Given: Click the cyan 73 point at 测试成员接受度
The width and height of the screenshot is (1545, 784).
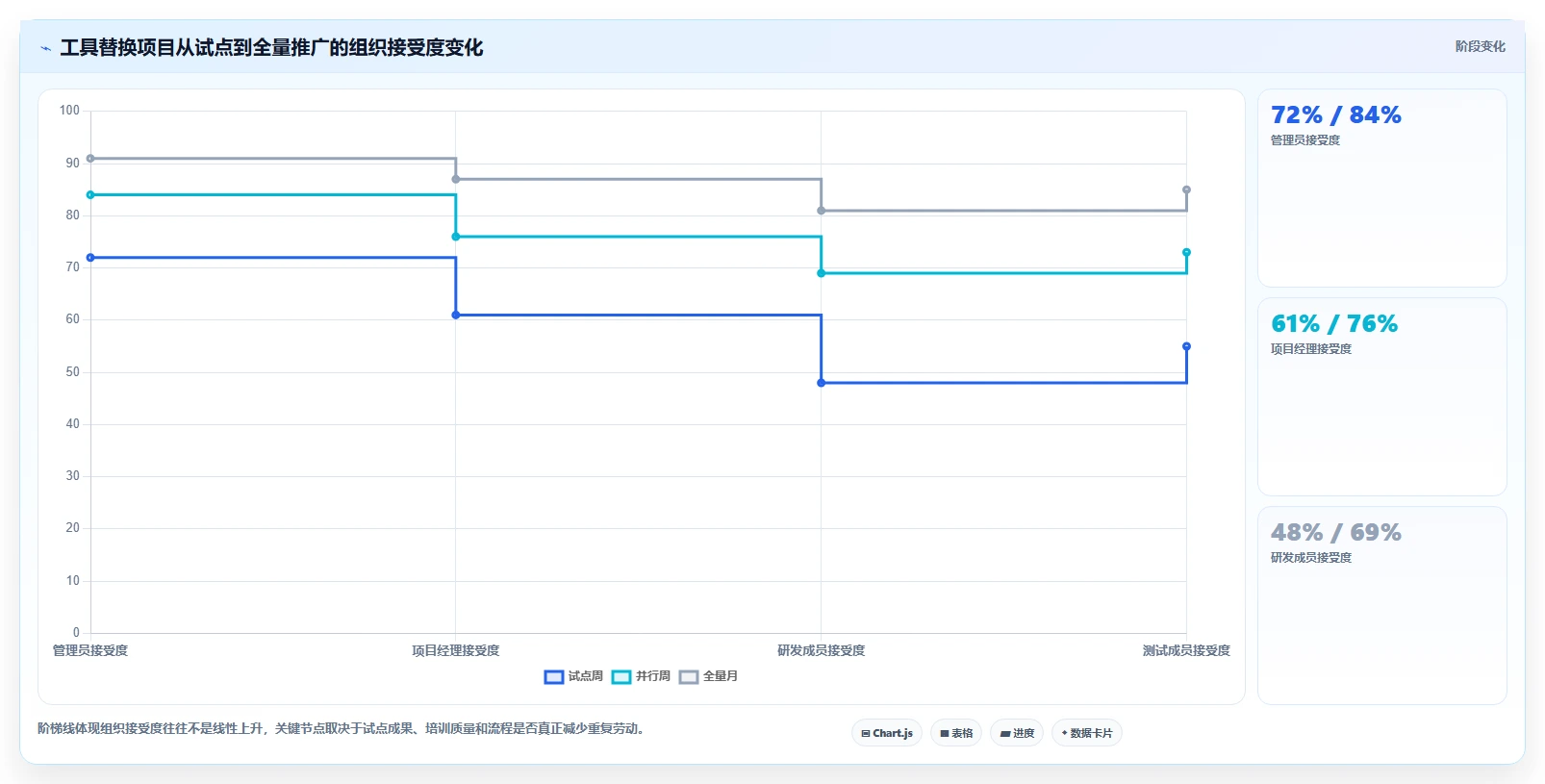Looking at the screenshot, I should [x=1186, y=252].
